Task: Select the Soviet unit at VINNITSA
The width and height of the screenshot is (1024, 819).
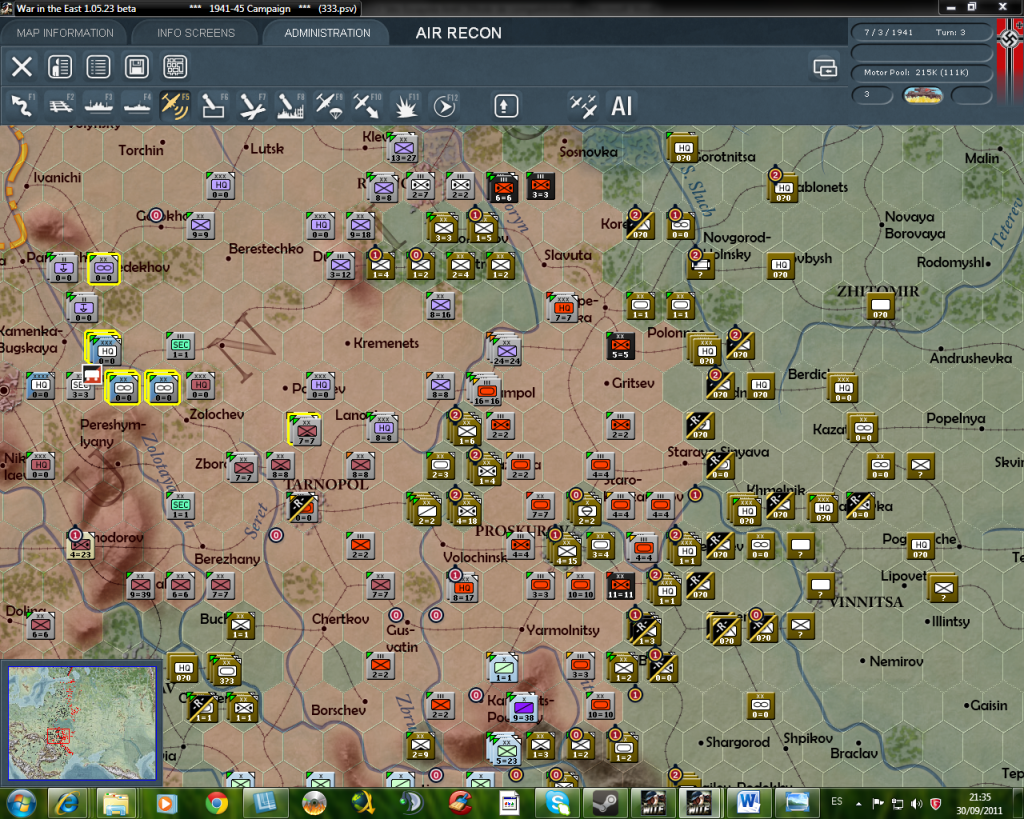Action: tap(821, 586)
